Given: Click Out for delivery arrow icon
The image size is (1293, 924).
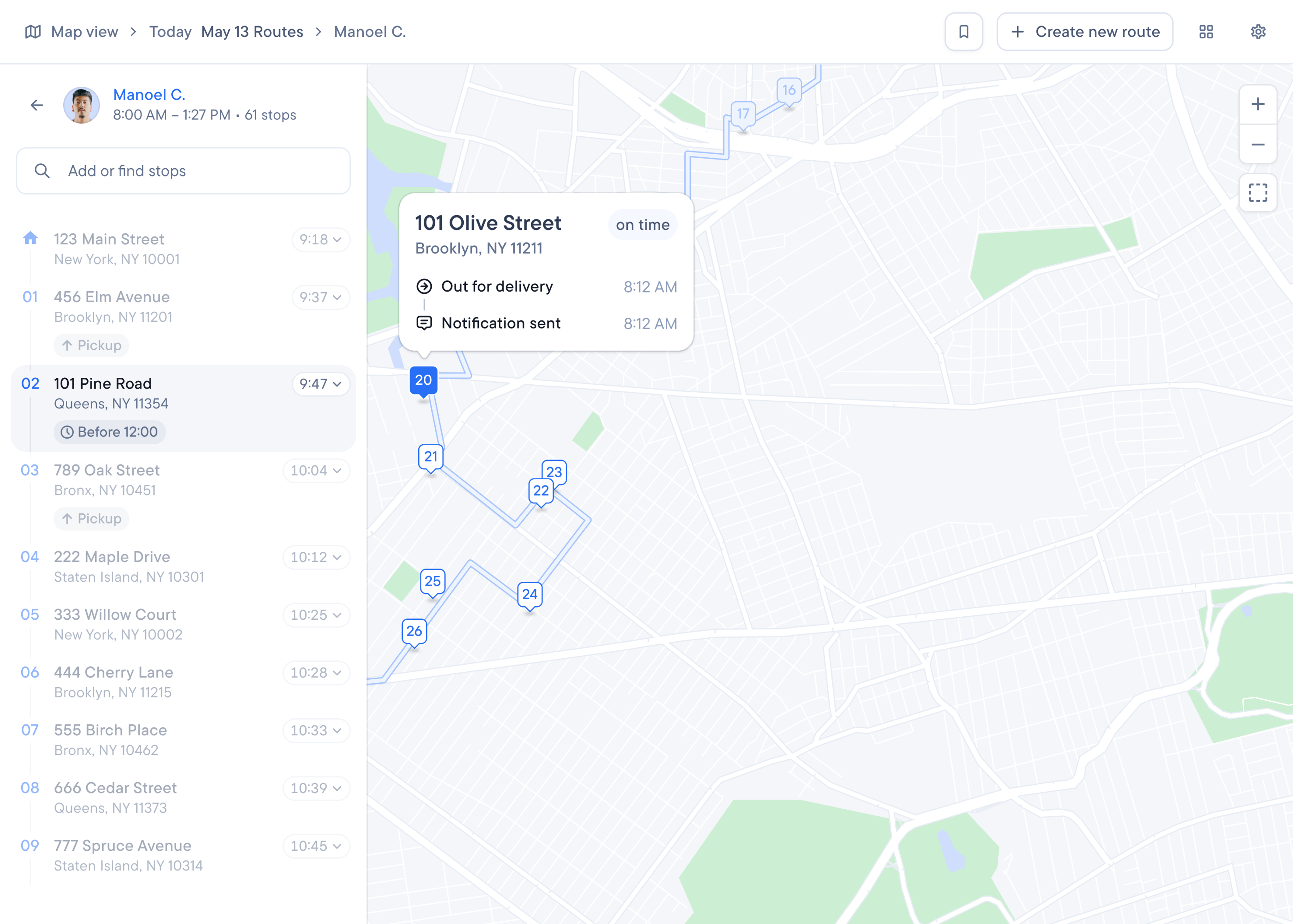Looking at the screenshot, I should pos(424,286).
